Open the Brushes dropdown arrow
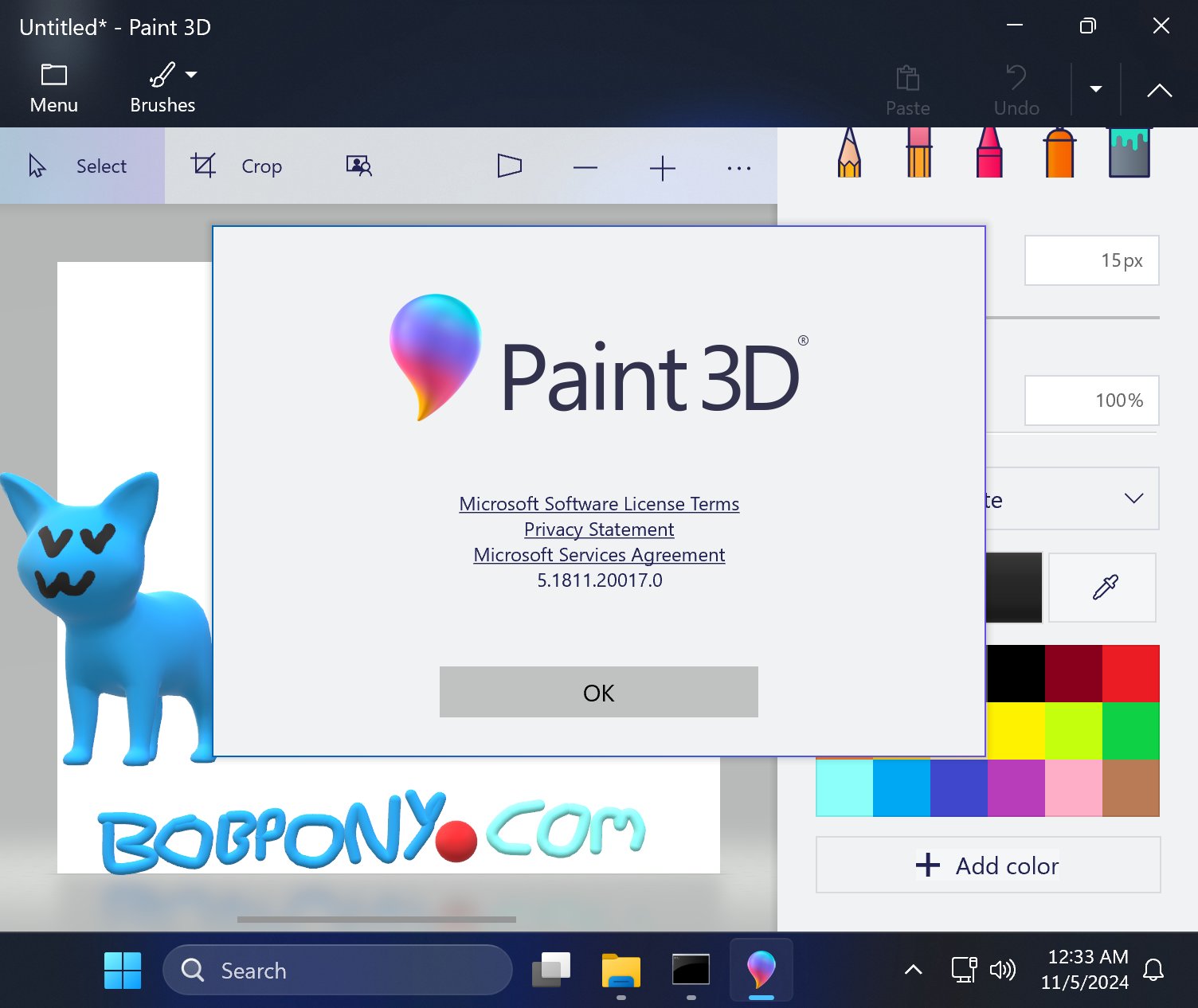1198x1008 pixels. 191,74
